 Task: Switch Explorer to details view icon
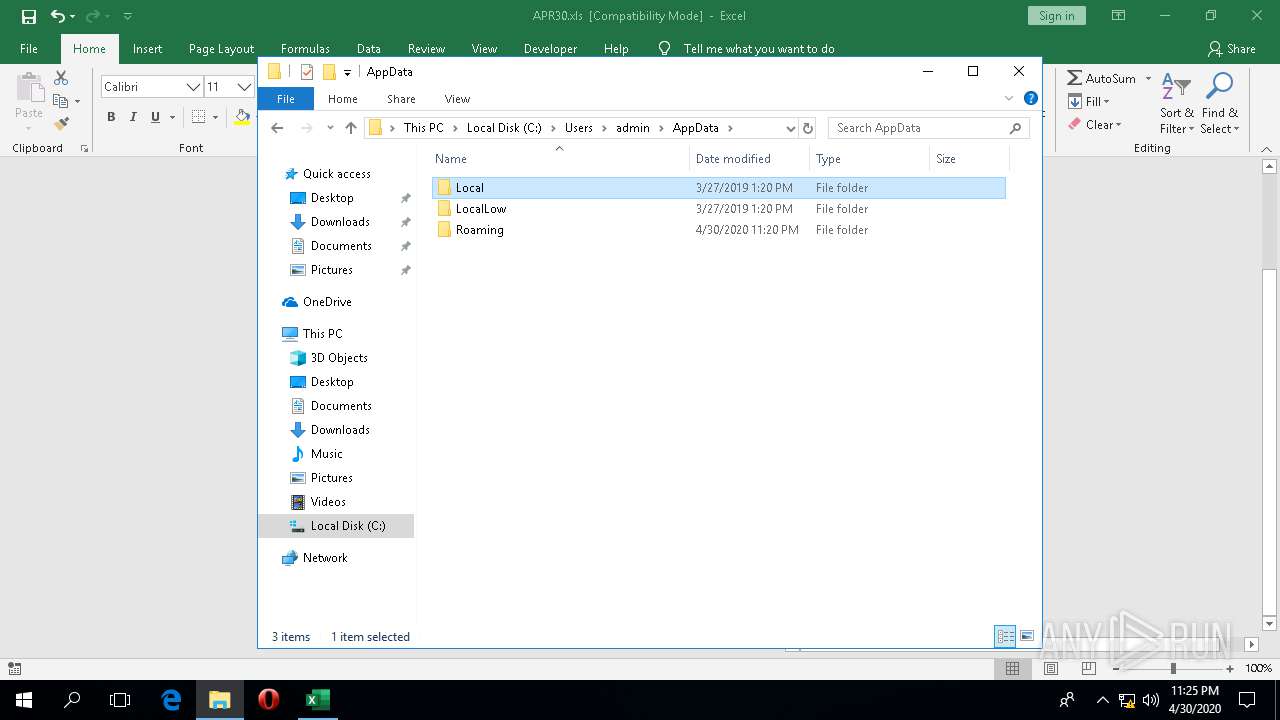1005,637
